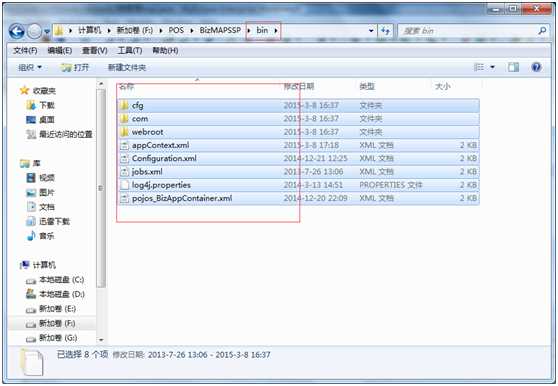Select POS in the address path
This screenshot has height=386, width=558.
[x=176, y=31]
